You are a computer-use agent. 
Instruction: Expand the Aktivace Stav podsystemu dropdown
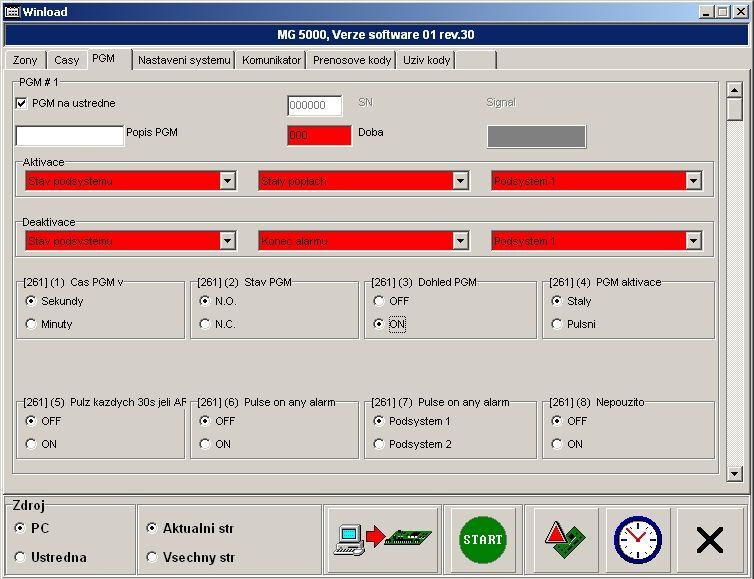[x=227, y=181]
